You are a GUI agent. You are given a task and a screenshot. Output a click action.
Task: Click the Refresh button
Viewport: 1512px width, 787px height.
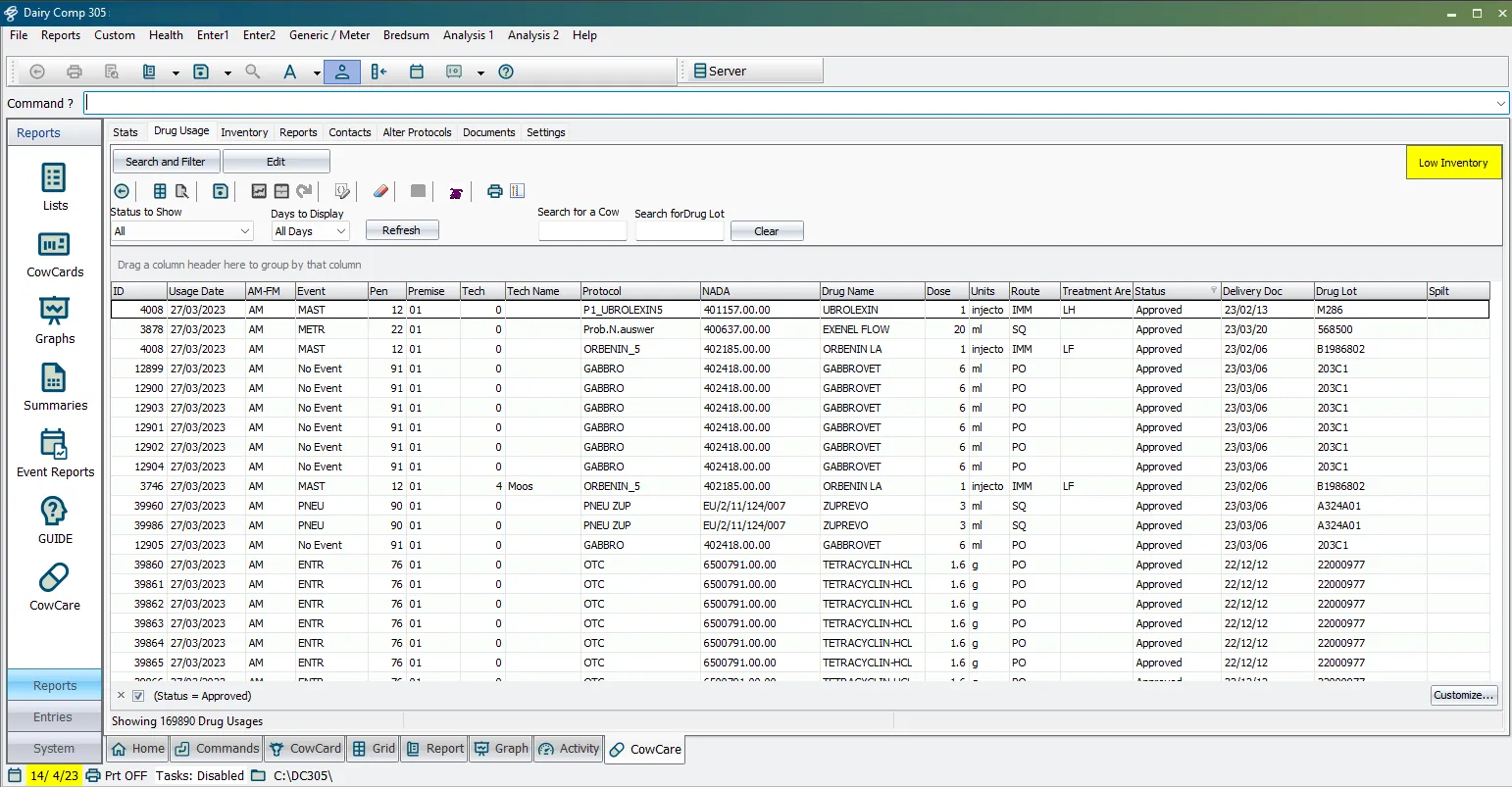click(402, 230)
